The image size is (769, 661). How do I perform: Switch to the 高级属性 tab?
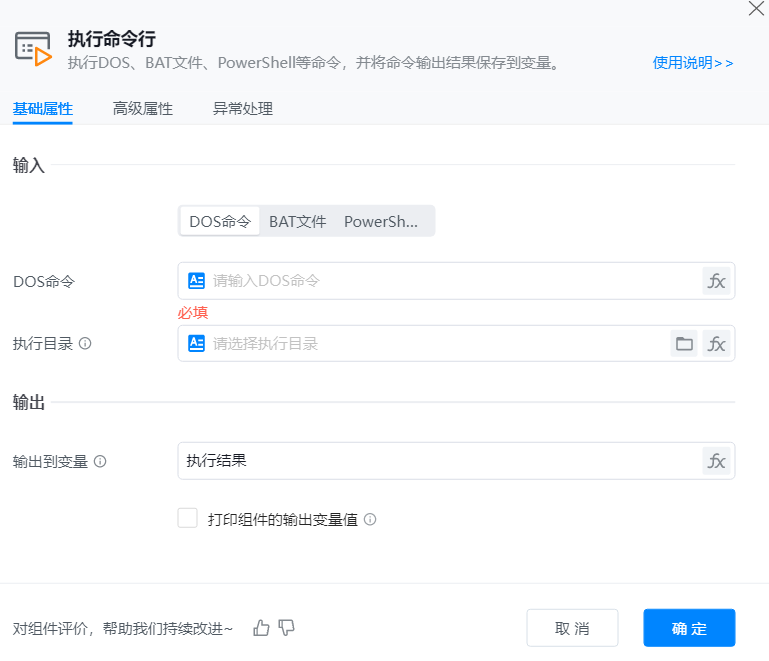tap(143, 109)
